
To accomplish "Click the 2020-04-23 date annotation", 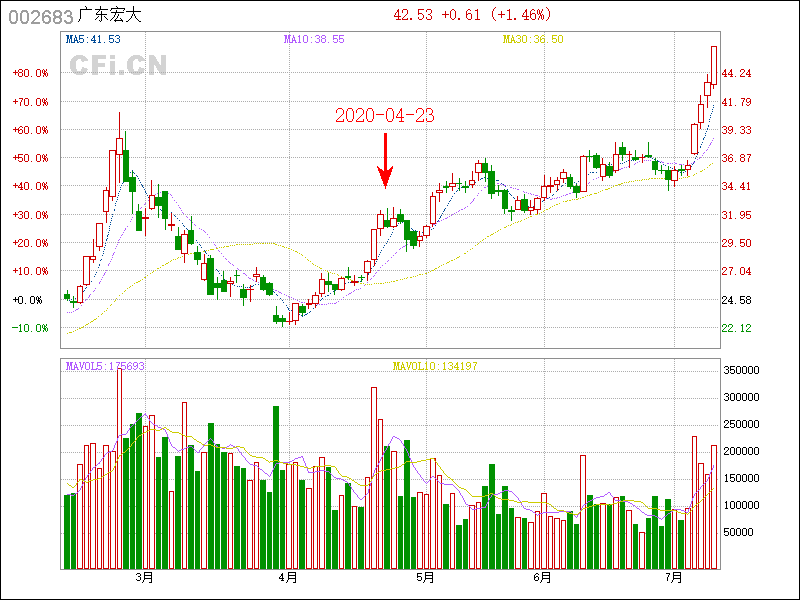I will 384,115.
